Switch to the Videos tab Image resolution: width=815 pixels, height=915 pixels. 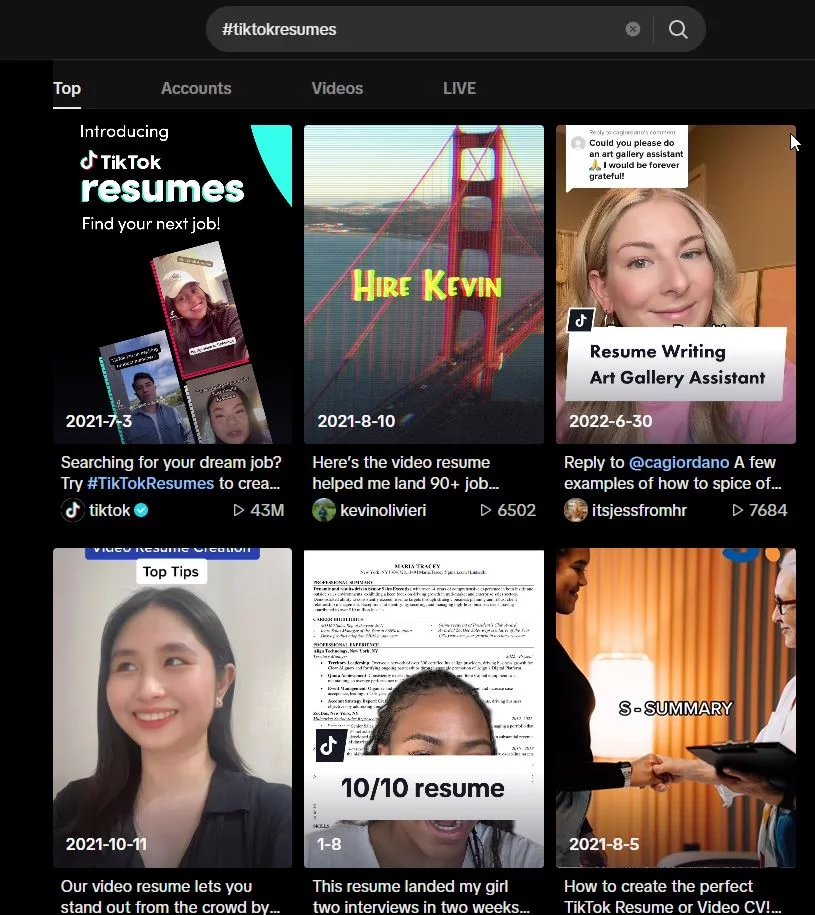(x=337, y=88)
